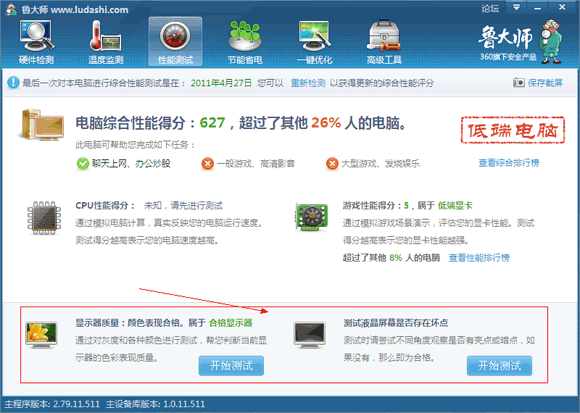This screenshot has height=413, width=580.
Task: Open 查看综合排行榜 overall ranking link
Action: tap(509, 163)
